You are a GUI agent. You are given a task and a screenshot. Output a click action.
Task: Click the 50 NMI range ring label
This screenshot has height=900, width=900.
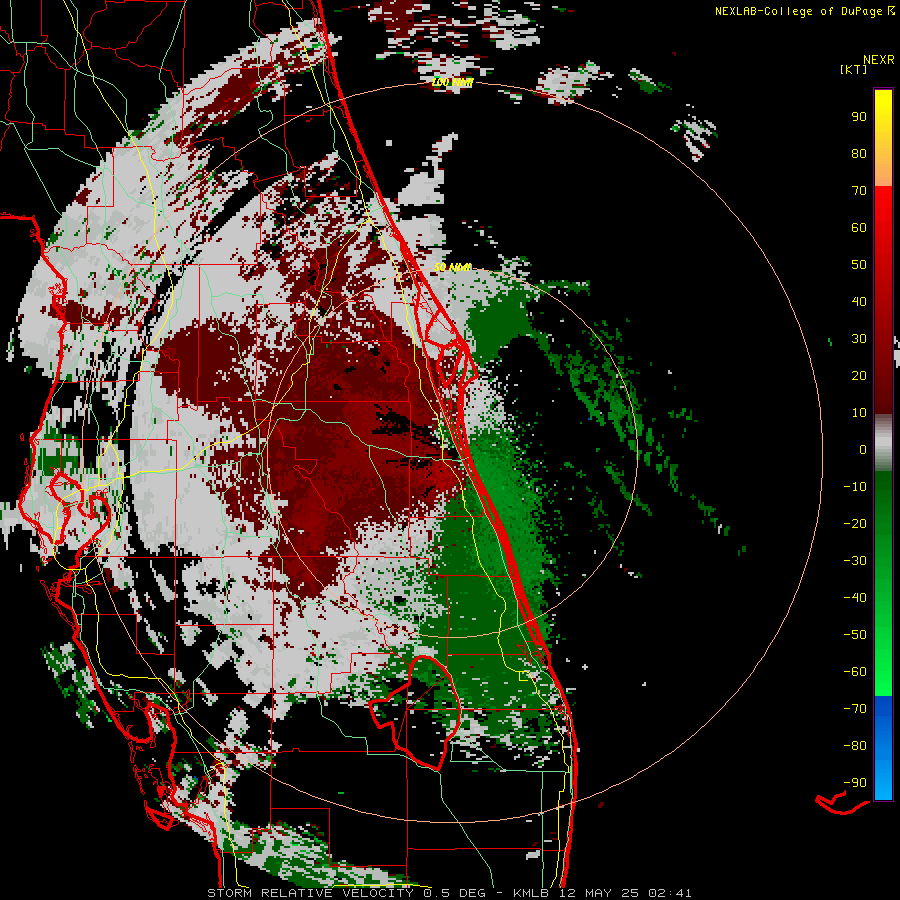[453, 267]
